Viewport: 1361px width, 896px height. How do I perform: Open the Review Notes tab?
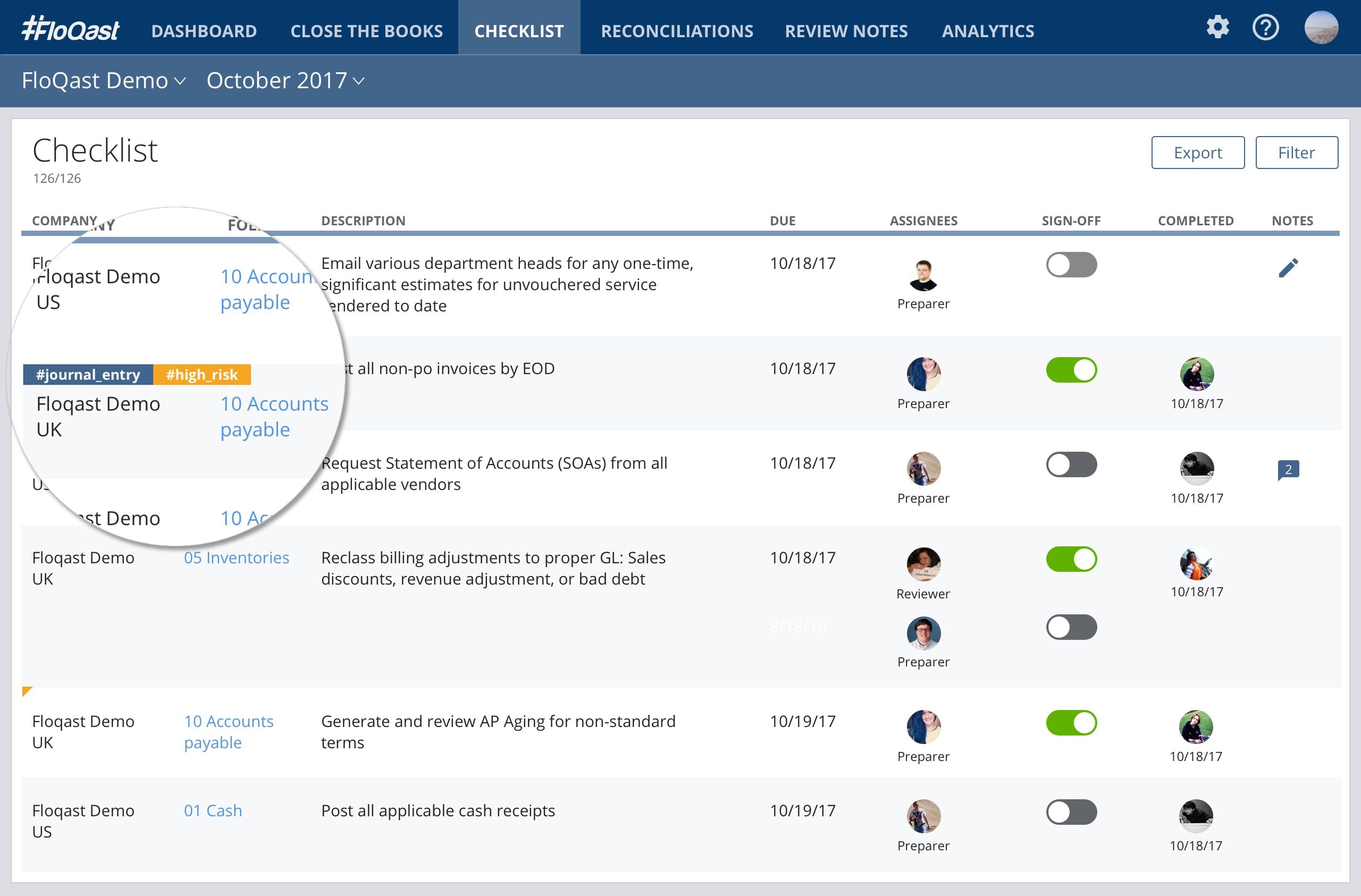click(846, 31)
